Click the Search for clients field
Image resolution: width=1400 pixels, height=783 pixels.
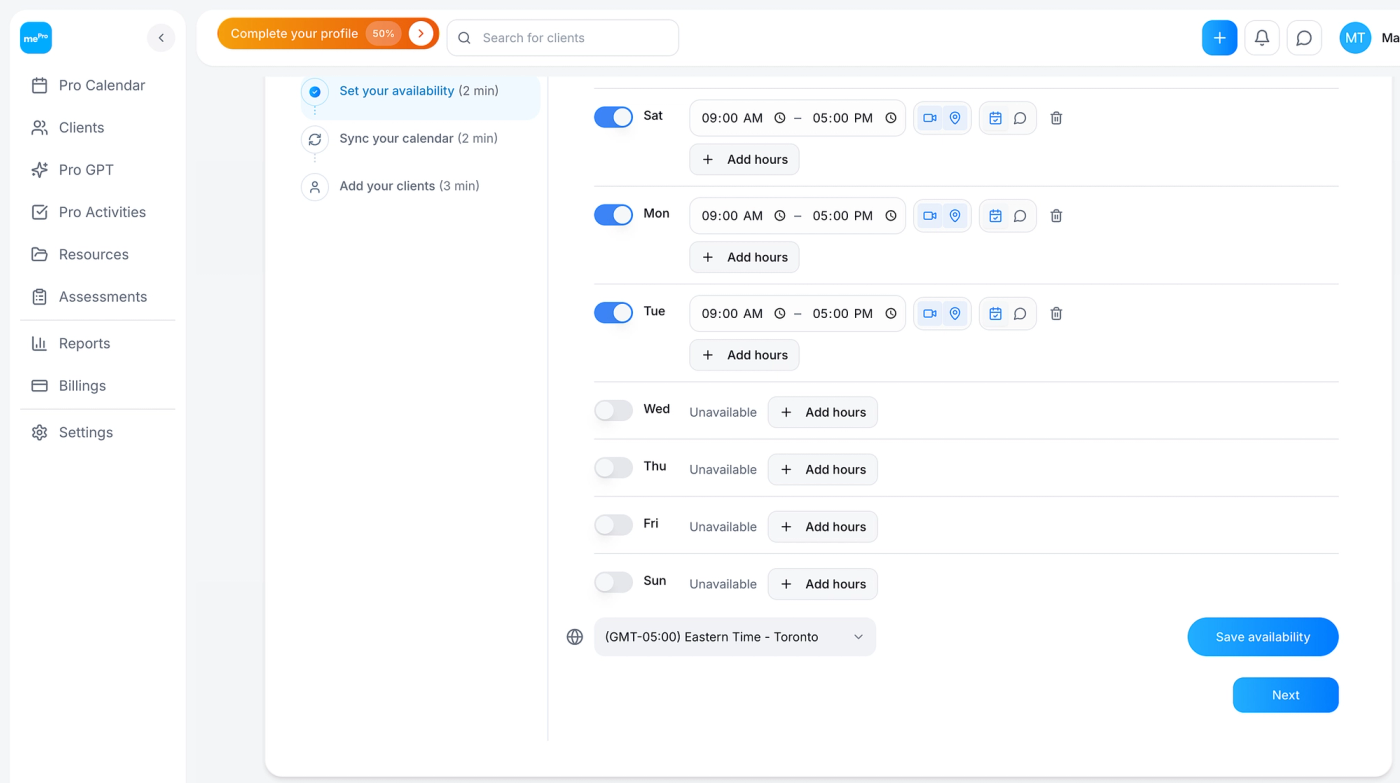(563, 38)
